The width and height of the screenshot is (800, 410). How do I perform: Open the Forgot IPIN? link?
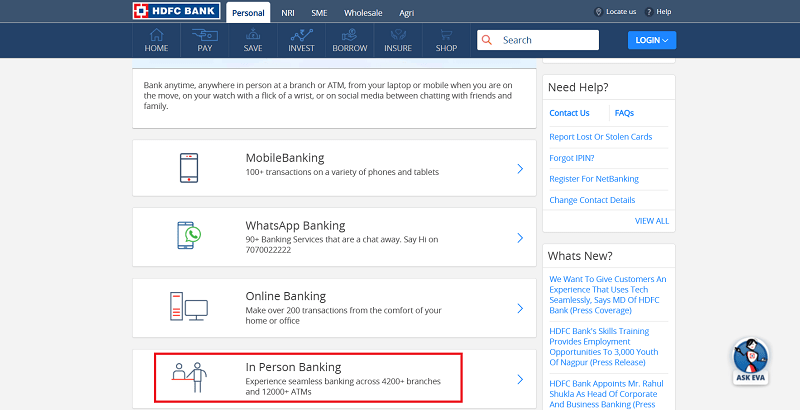coord(572,158)
